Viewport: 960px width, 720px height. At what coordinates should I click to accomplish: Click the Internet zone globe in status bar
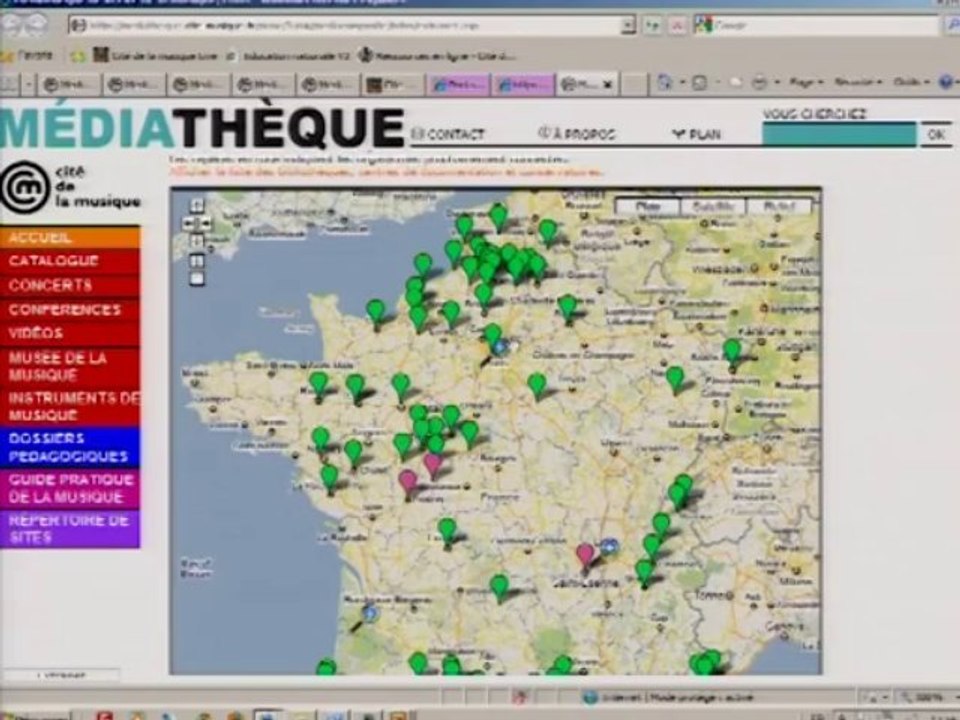pyautogui.click(x=590, y=697)
